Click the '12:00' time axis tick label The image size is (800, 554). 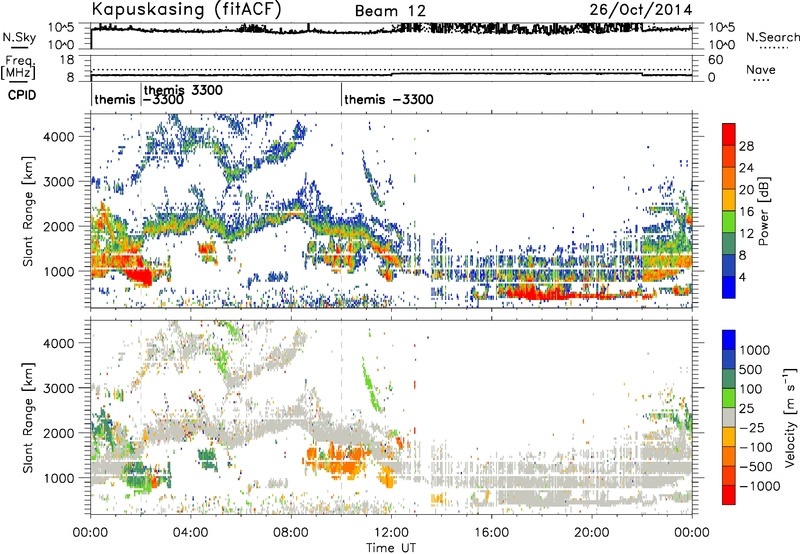tap(391, 533)
